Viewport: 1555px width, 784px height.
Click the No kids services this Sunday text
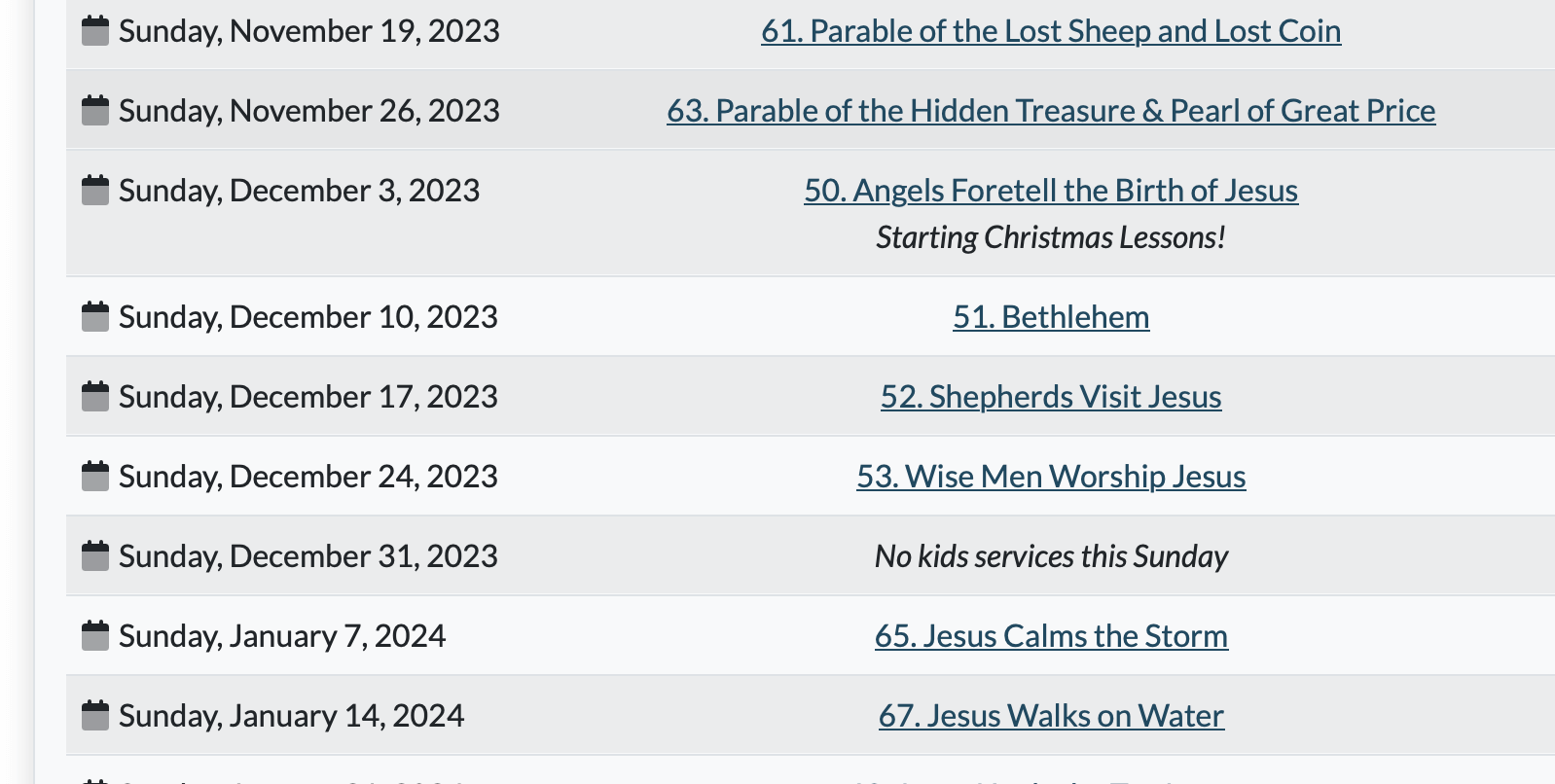(x=1051, y=556)
